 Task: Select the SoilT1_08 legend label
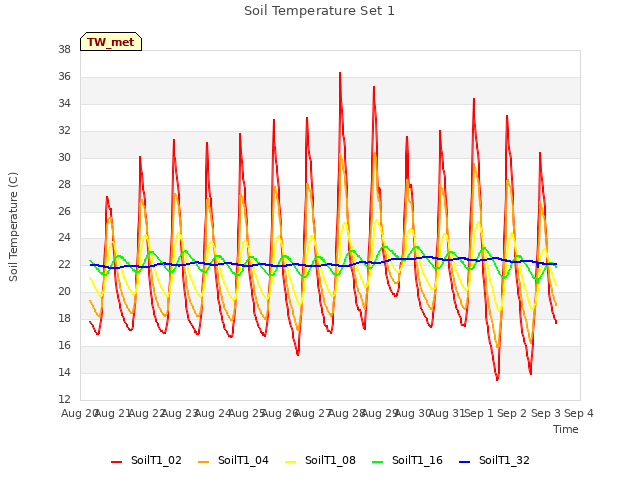[x=330, y=460]
